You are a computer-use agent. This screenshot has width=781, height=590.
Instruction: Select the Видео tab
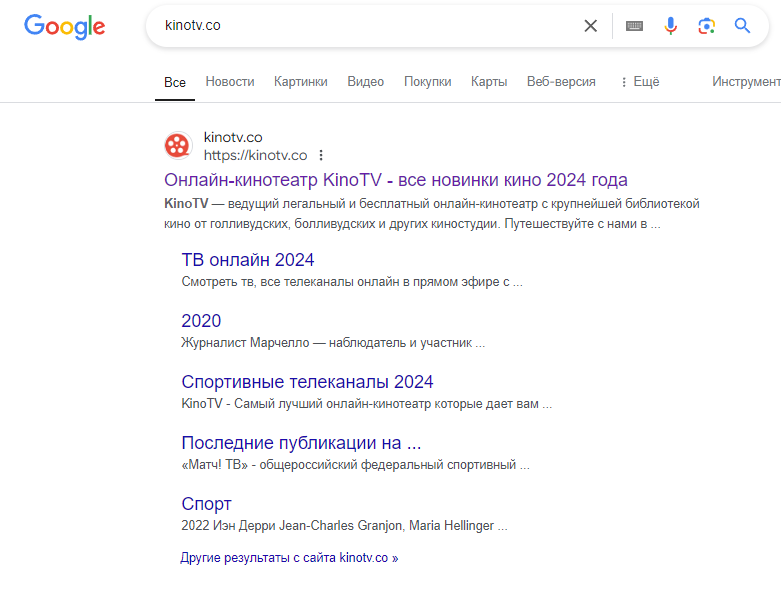pyautogui.click(x=365, y=82)
